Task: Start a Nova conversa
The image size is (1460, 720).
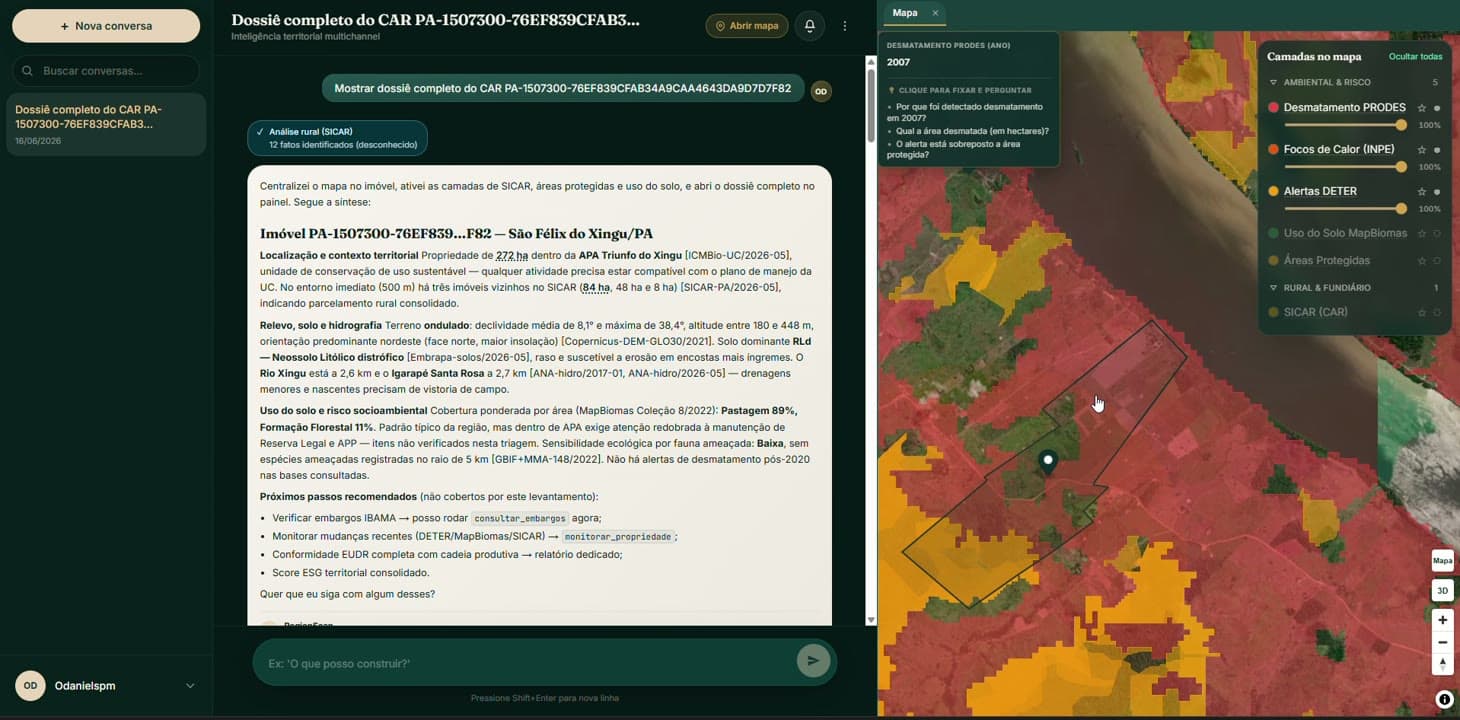Action: coord(106,26)
